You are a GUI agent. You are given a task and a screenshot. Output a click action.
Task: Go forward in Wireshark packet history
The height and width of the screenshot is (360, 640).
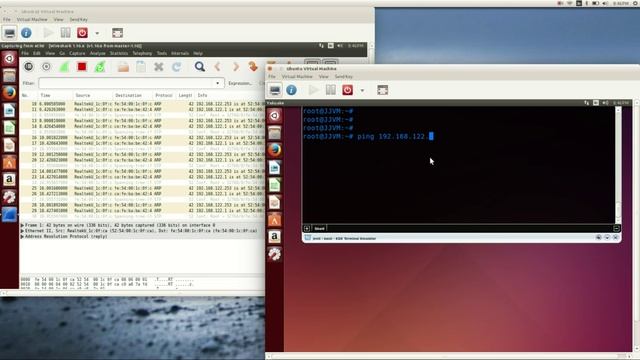coord(236,67)
